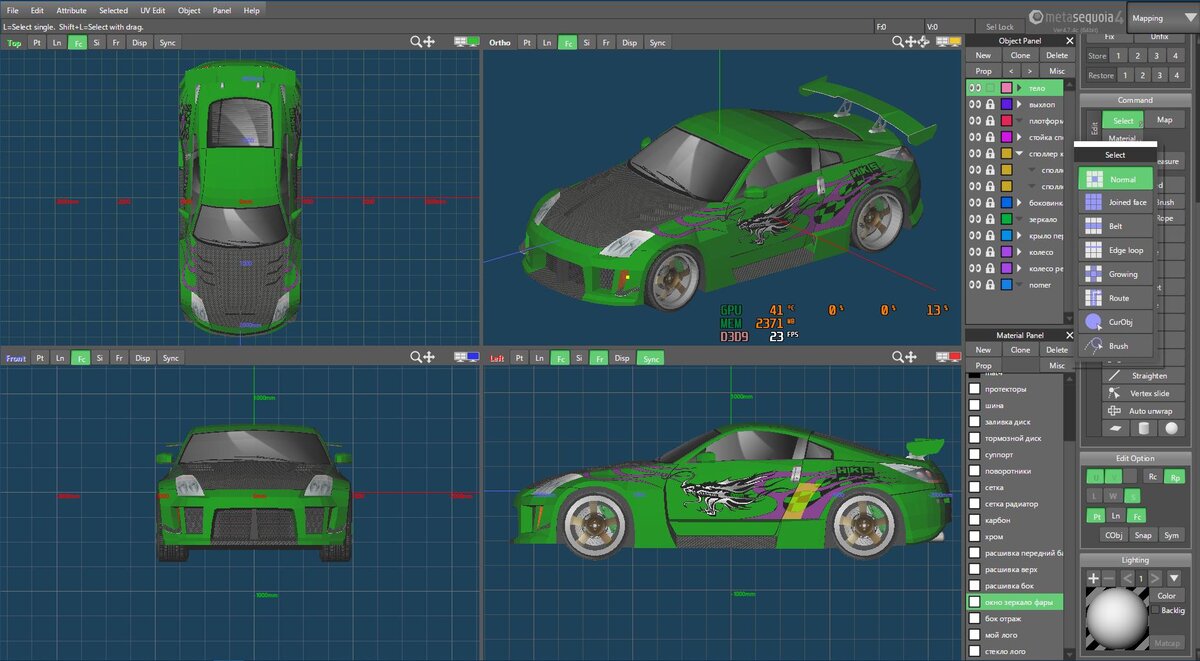Screen dimensions: 1200x661
Task: Click the green color swatch of зеркало
Action: [x=1006, y=219]
